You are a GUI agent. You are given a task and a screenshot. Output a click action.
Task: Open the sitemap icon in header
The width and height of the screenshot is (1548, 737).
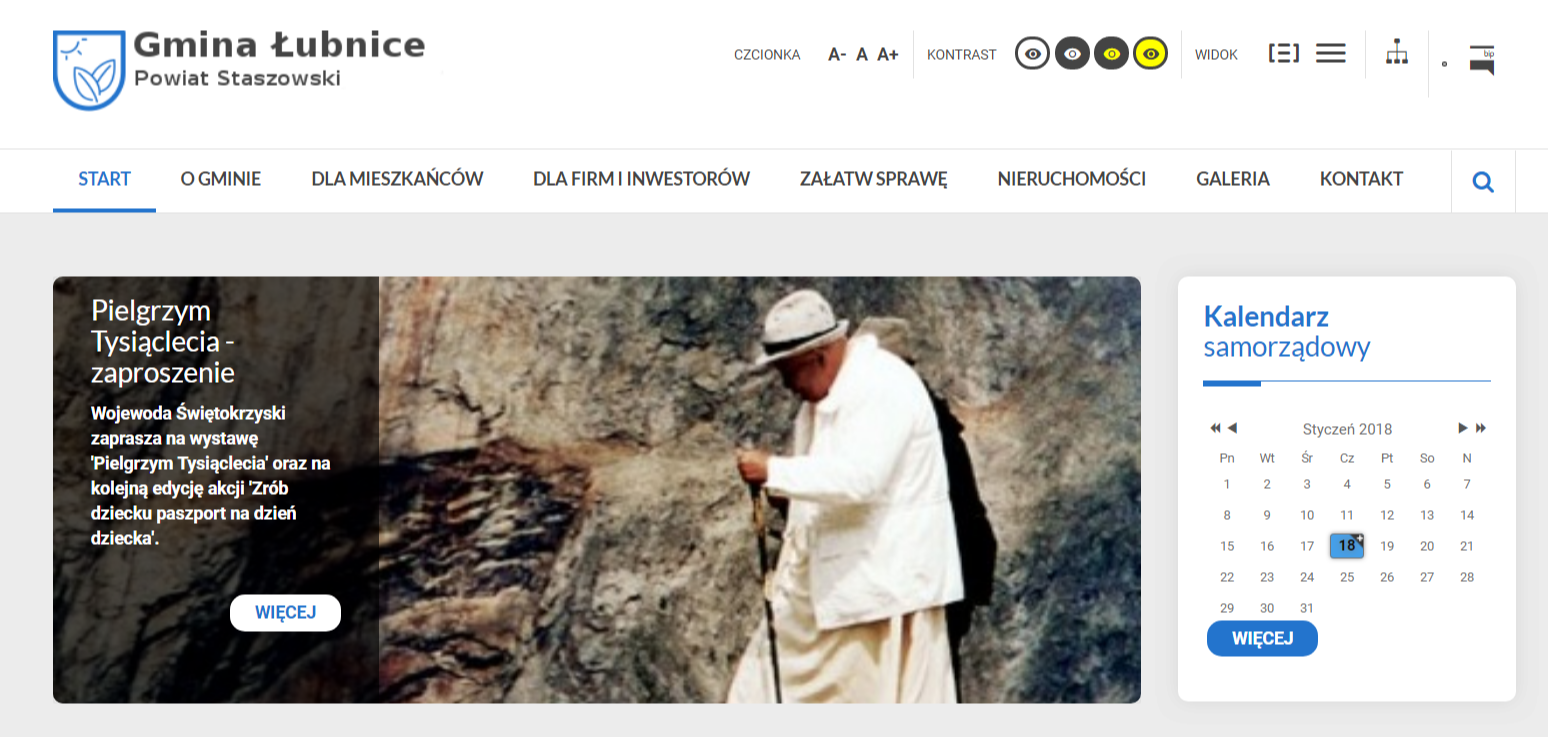[x=1397, y=53]
